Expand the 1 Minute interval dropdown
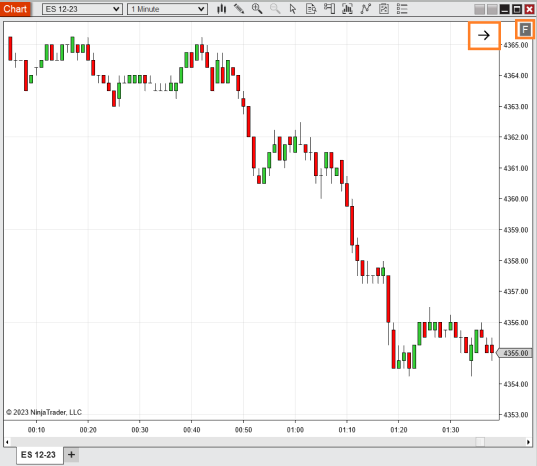The height and width of the screenshot is (466, 537). click(x=167, y=9)
